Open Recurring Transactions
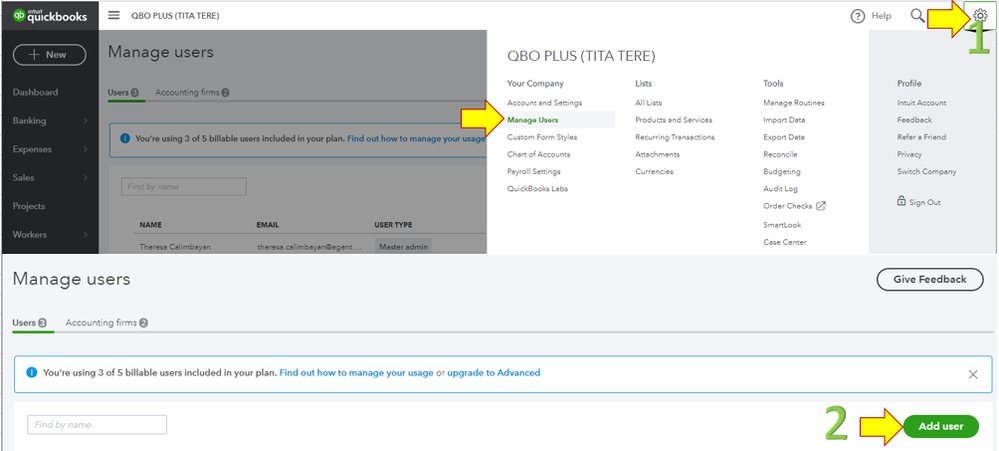 [x=675, y=137]
